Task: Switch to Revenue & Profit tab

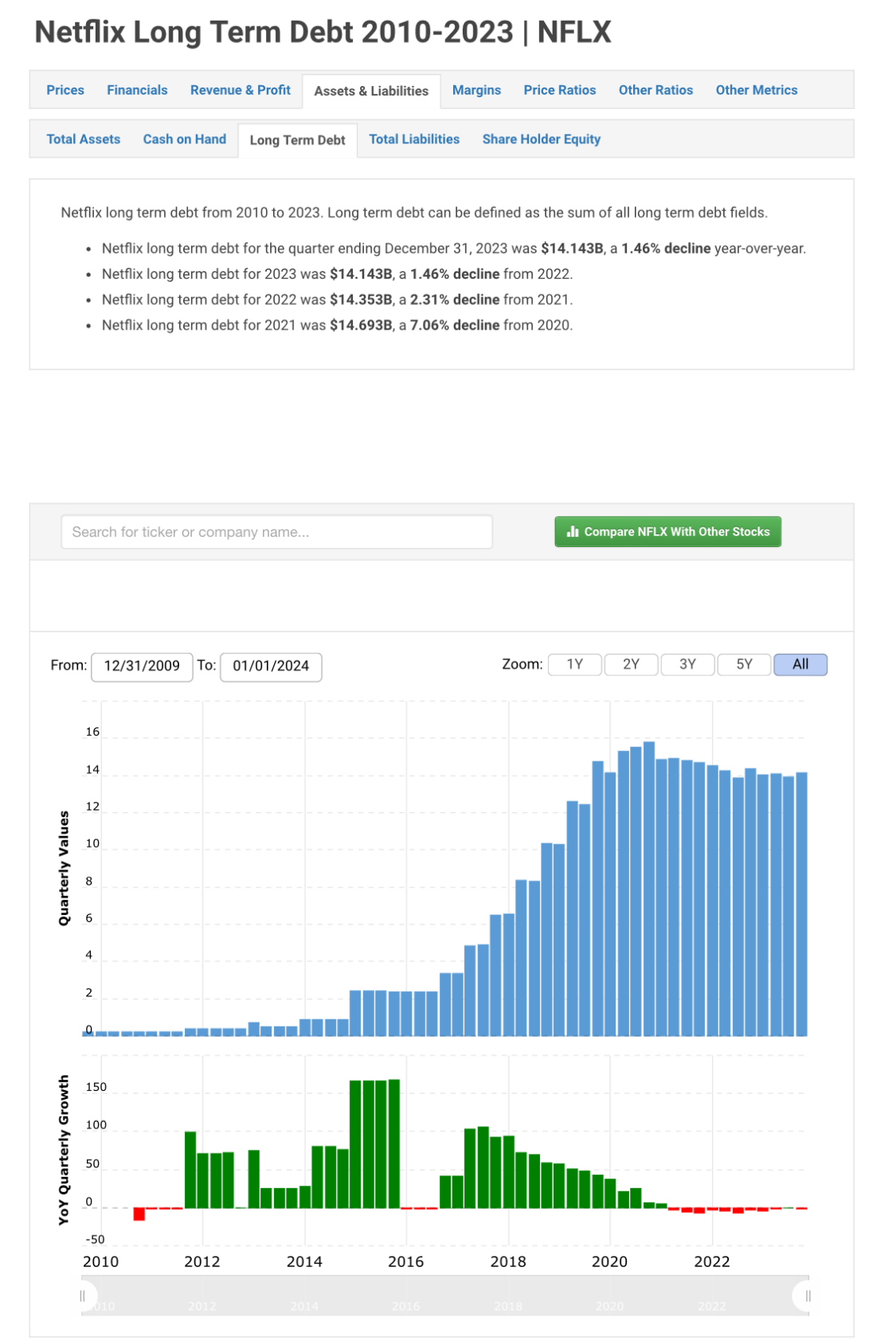Action: [x=241, y=90]
